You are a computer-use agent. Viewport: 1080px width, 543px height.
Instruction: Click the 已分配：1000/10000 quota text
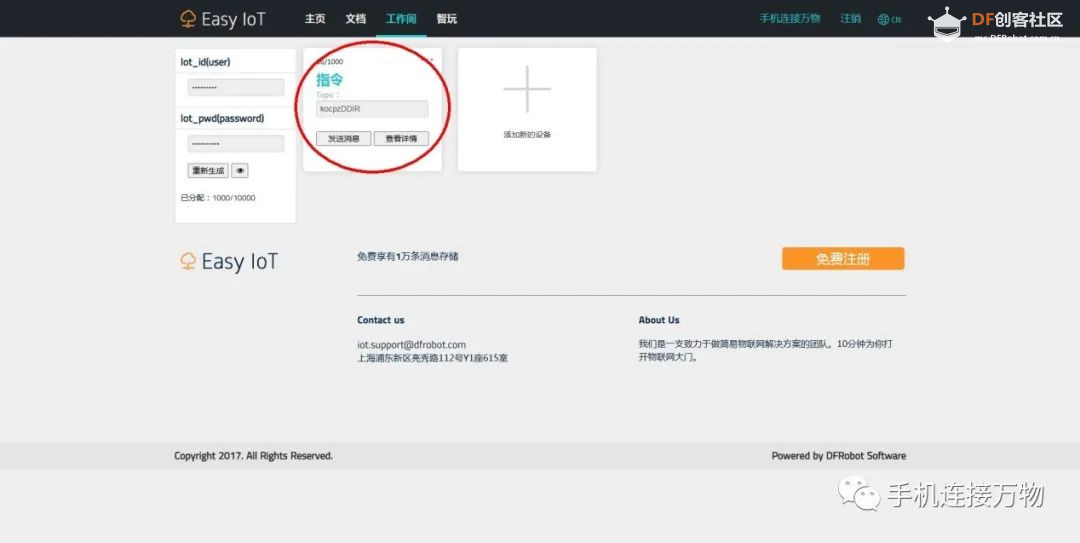point(218,198)
